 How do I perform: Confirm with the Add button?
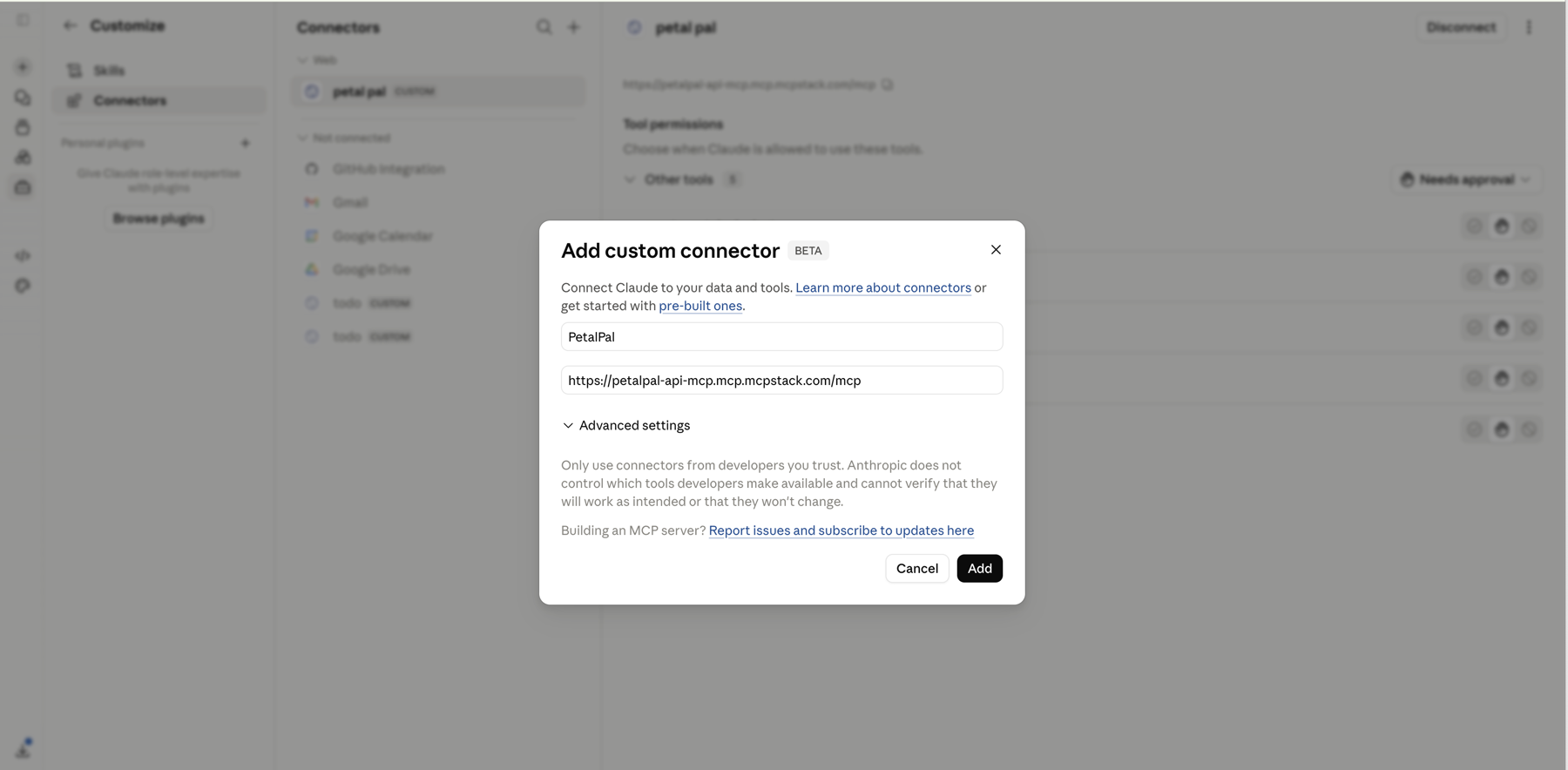point(979,569)
